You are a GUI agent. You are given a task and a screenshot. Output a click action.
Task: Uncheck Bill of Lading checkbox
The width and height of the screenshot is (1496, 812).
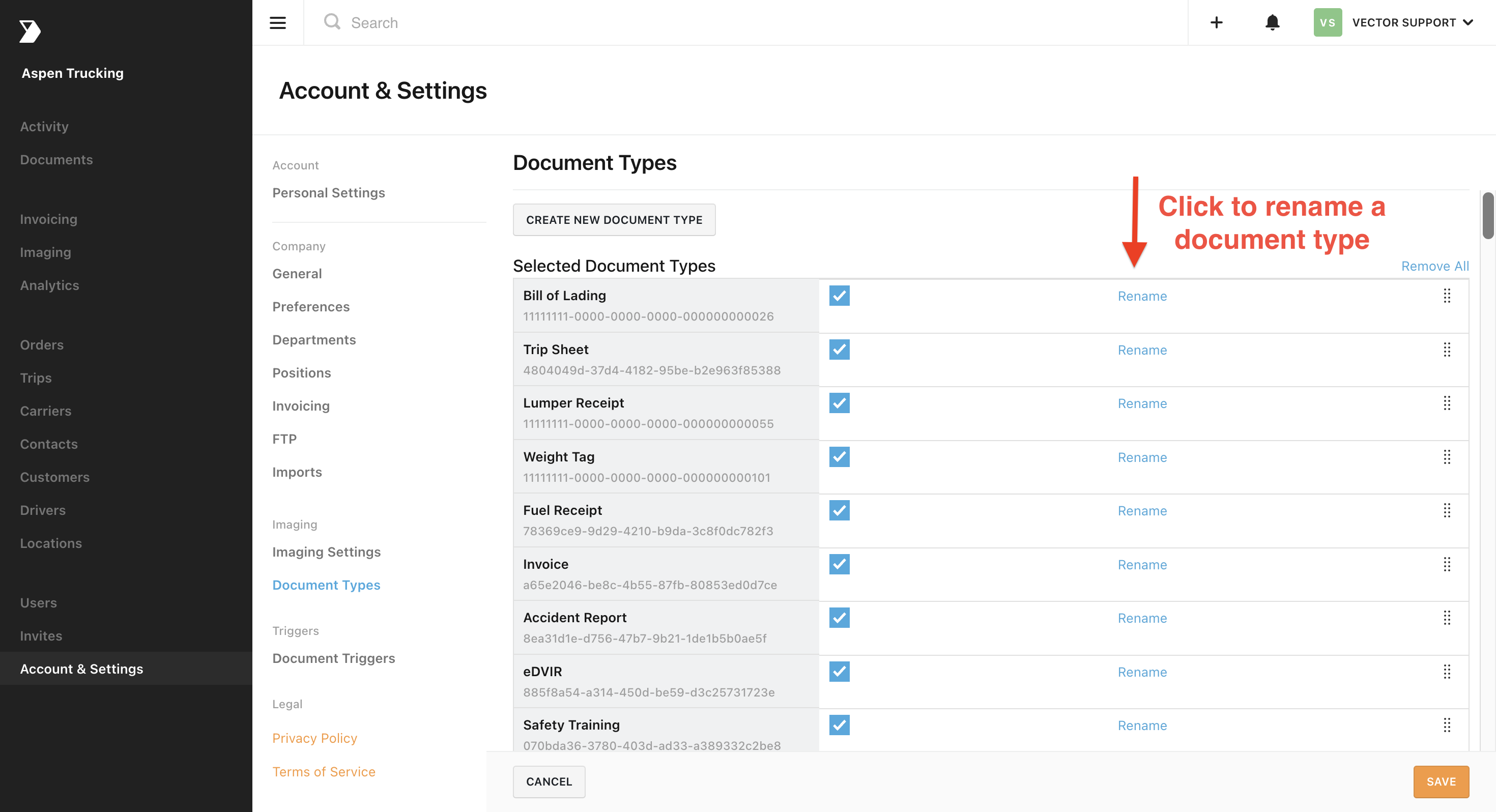click(x=839, y=296)
